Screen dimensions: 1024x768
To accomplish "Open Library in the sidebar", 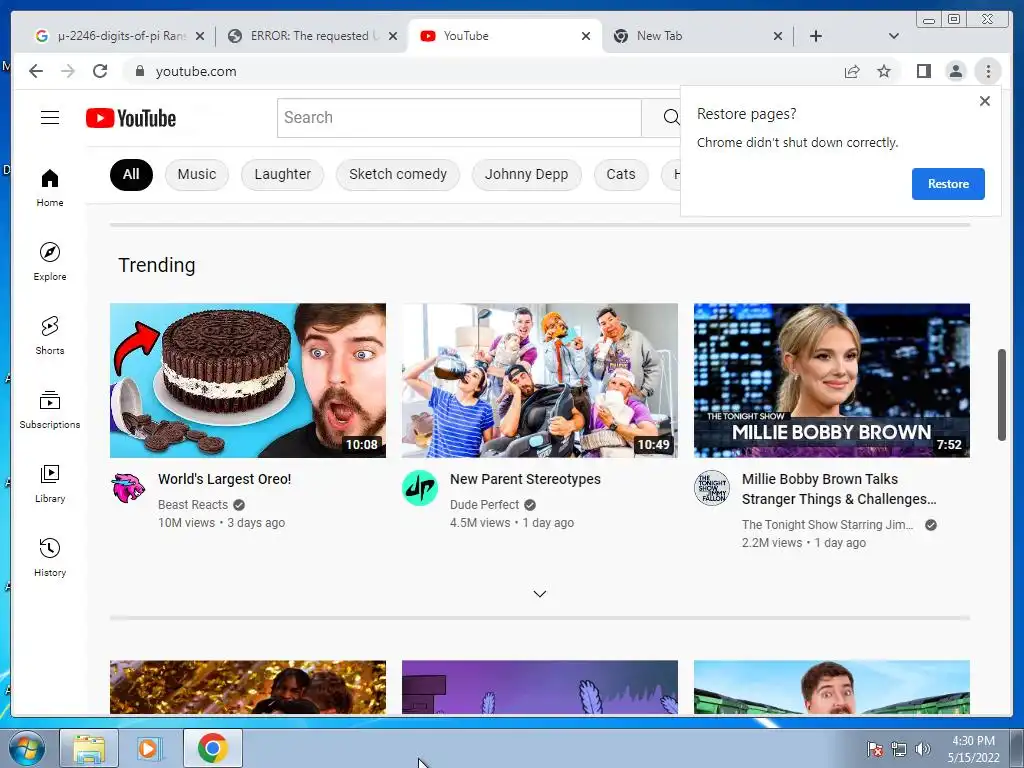I will pos(50,483).
